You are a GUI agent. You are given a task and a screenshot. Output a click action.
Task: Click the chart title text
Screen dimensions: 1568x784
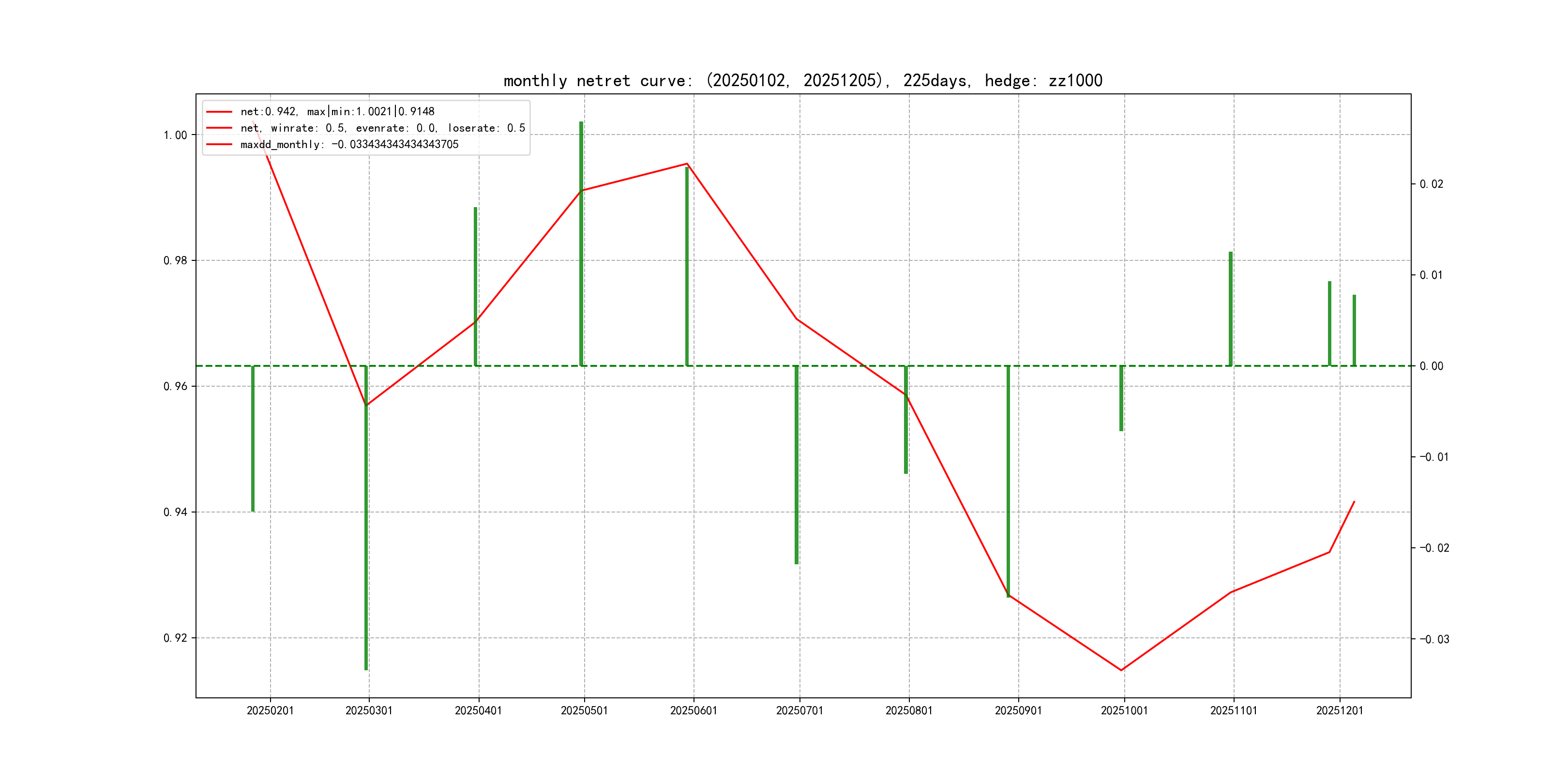[x=802, y=80]
